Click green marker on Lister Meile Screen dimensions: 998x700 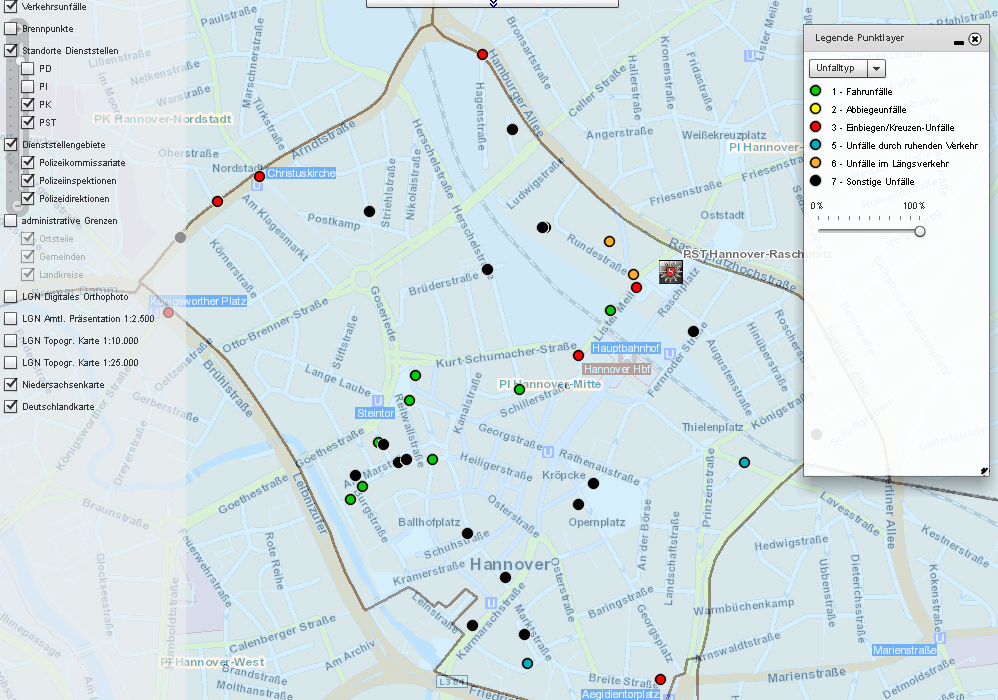coord(610,311)
